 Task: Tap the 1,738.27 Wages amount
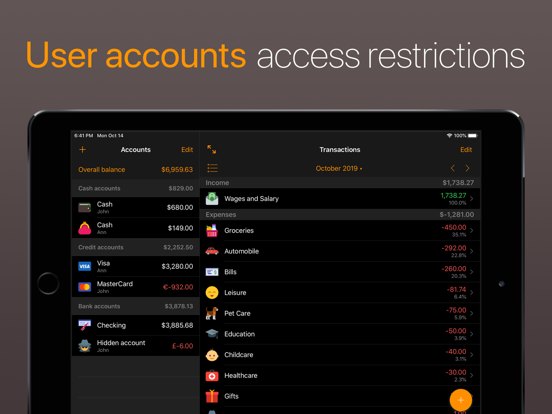pyautogui.click(x=453, y=196)
